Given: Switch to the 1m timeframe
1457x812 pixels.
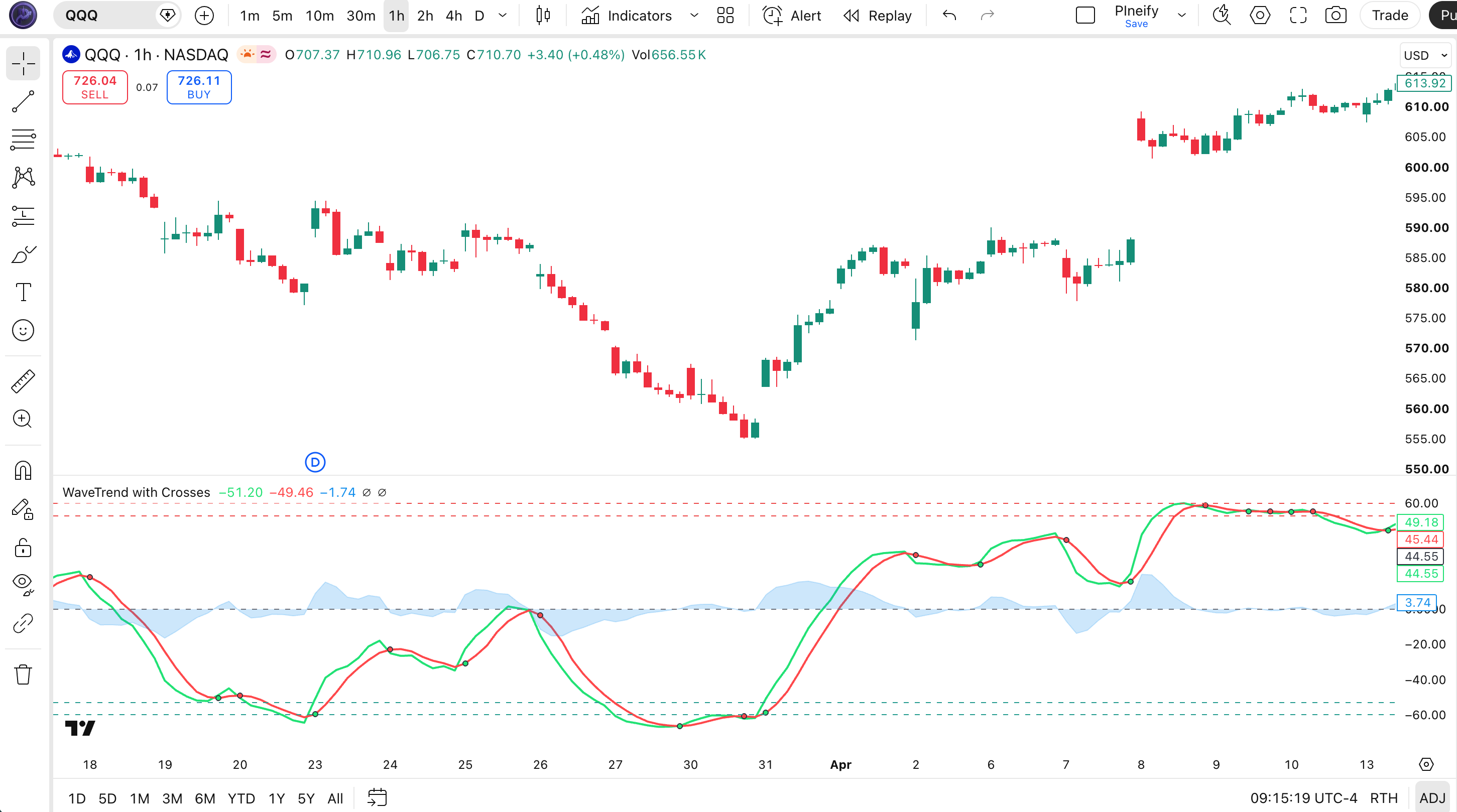Looking at the screenshot, I should tap(250, 15).
